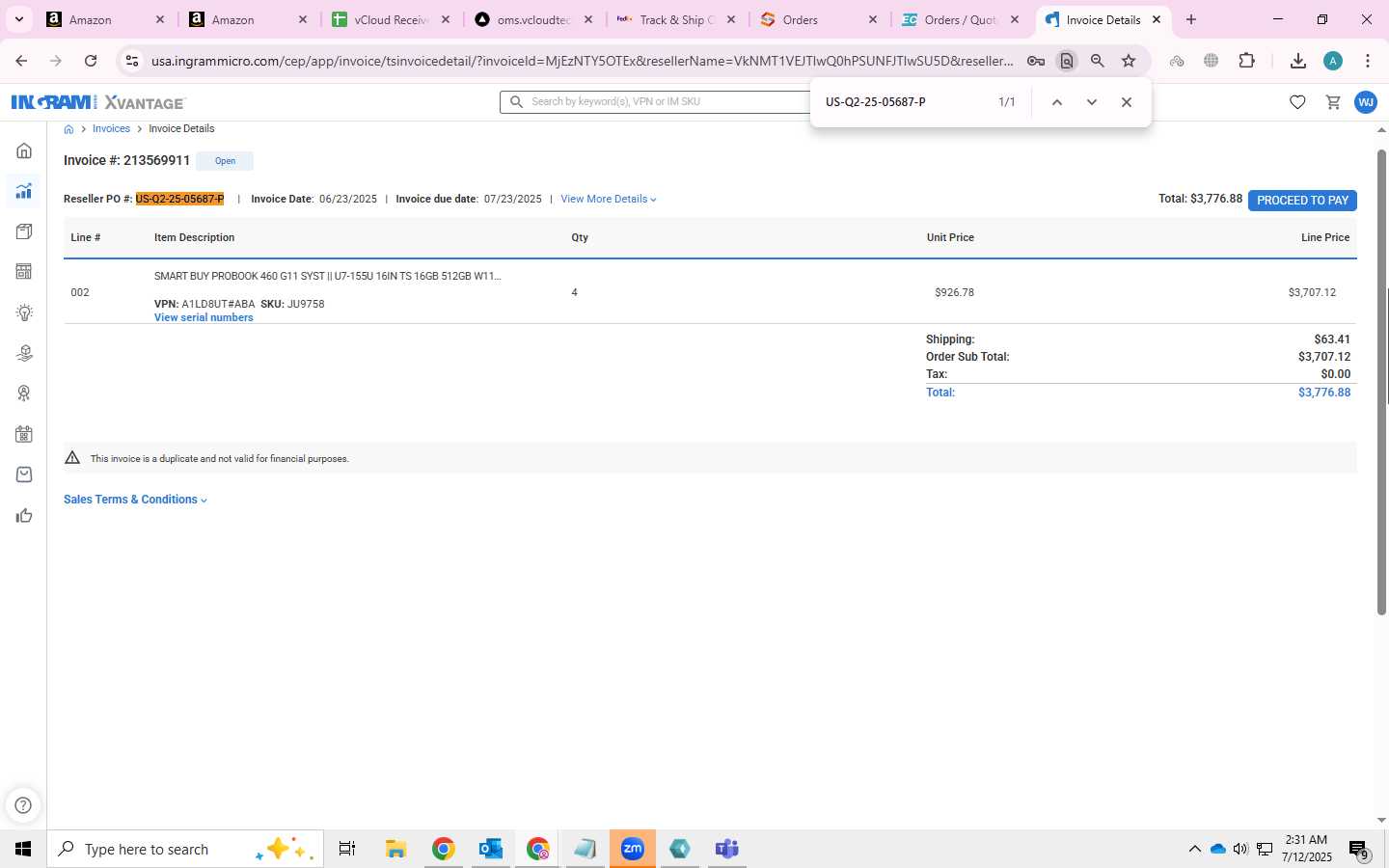The height and width of the screenshot is (868, 1389).
Task: Click the browser address bar
Action: [582, 61]
